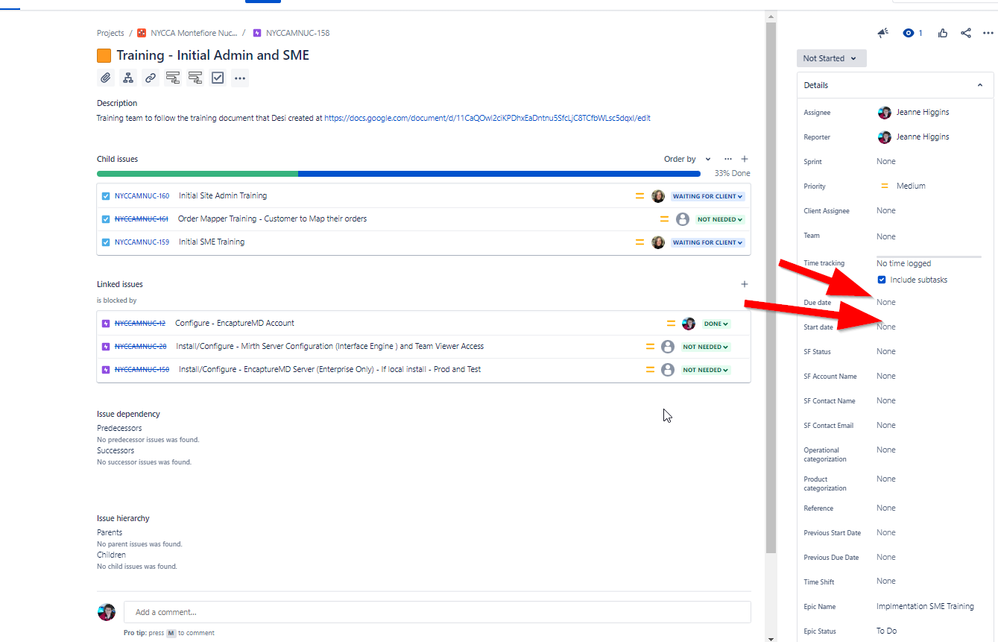Click the Epic Status To Do value
Viewport: 998px width, 642px height.
pyautogui.click(x=887, y=631)
